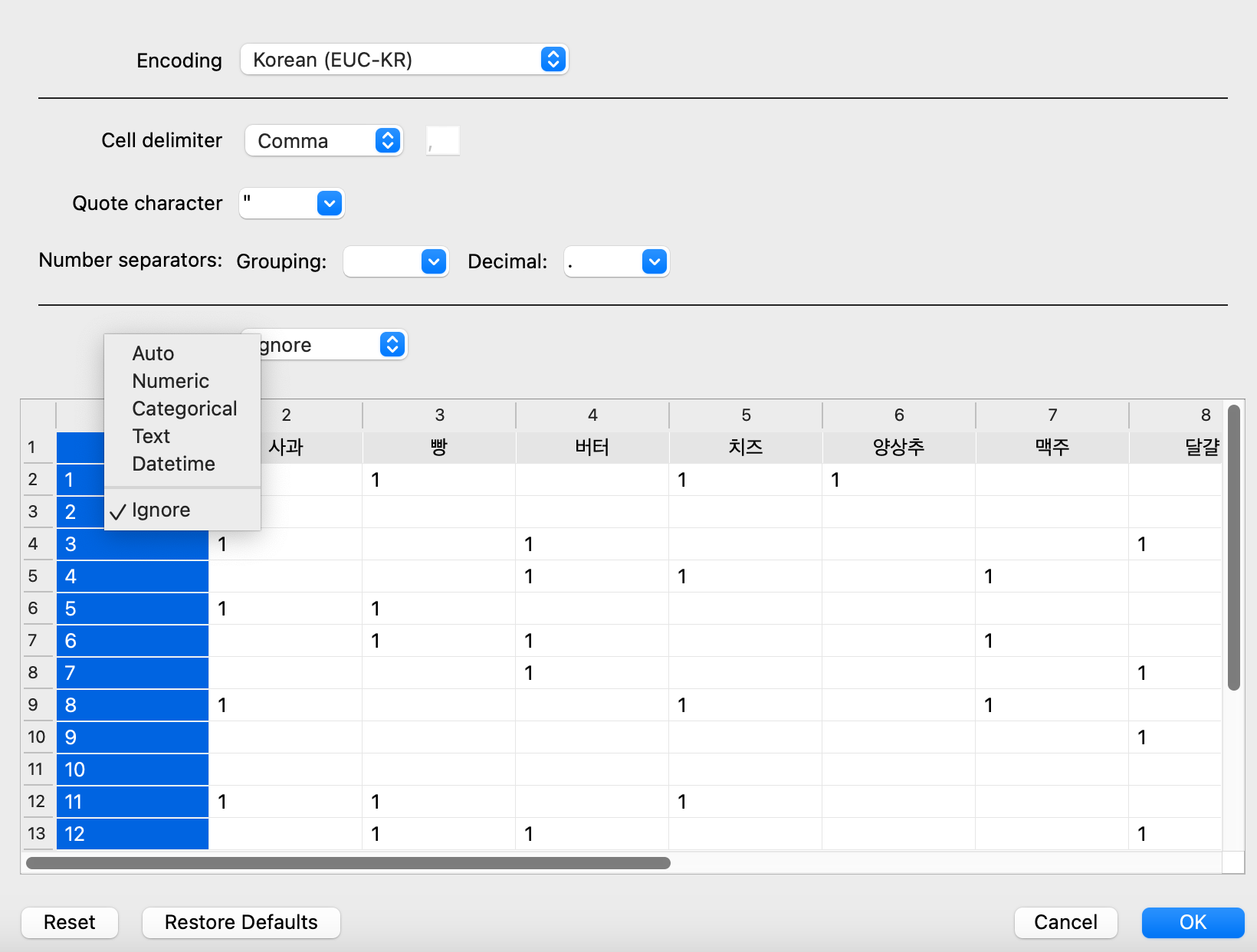The image size is (1257, 952).
Task: Select column header 3
Action: point(439,415)
